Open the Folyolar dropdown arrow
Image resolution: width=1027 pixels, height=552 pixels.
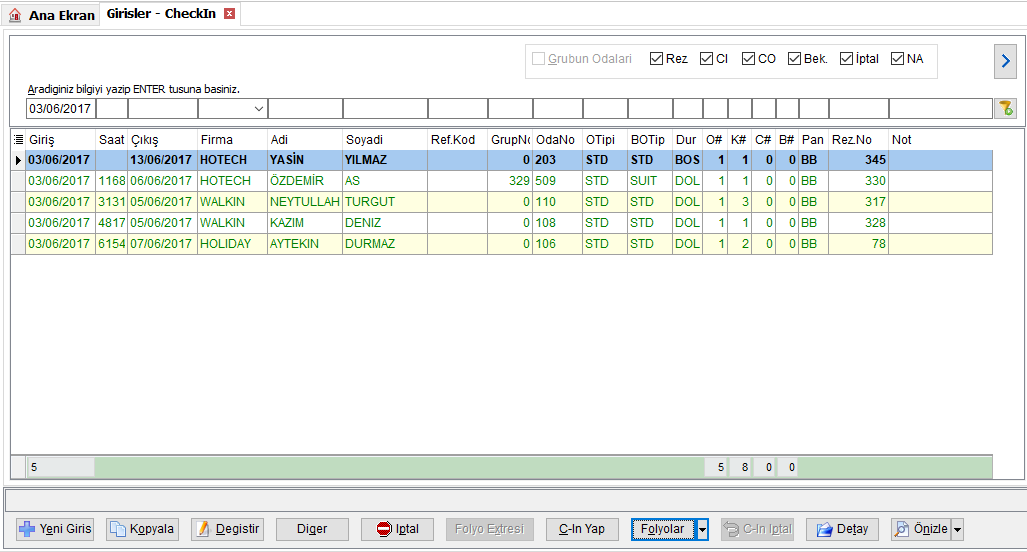point(702,529)
